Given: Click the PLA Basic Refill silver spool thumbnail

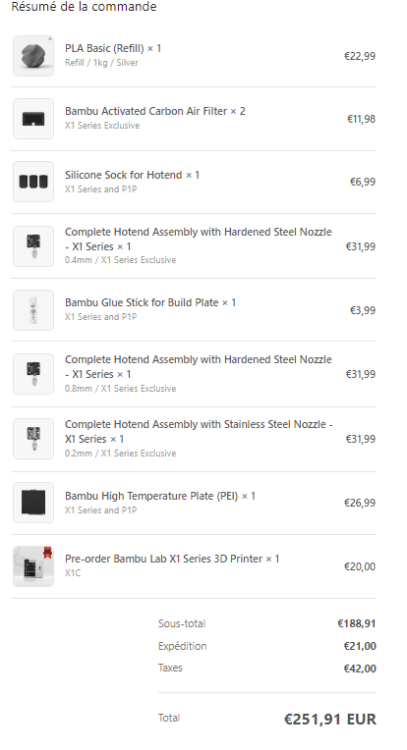Looking at the screenshot, I should pos(33,55).
